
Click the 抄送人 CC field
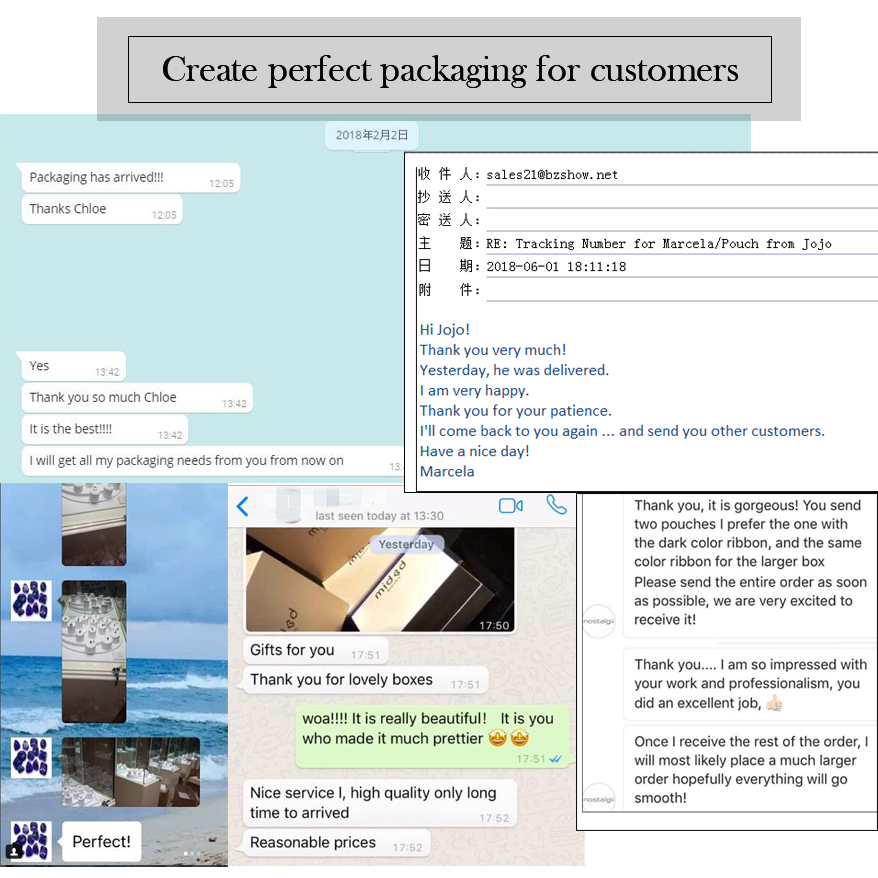[666, 198]
